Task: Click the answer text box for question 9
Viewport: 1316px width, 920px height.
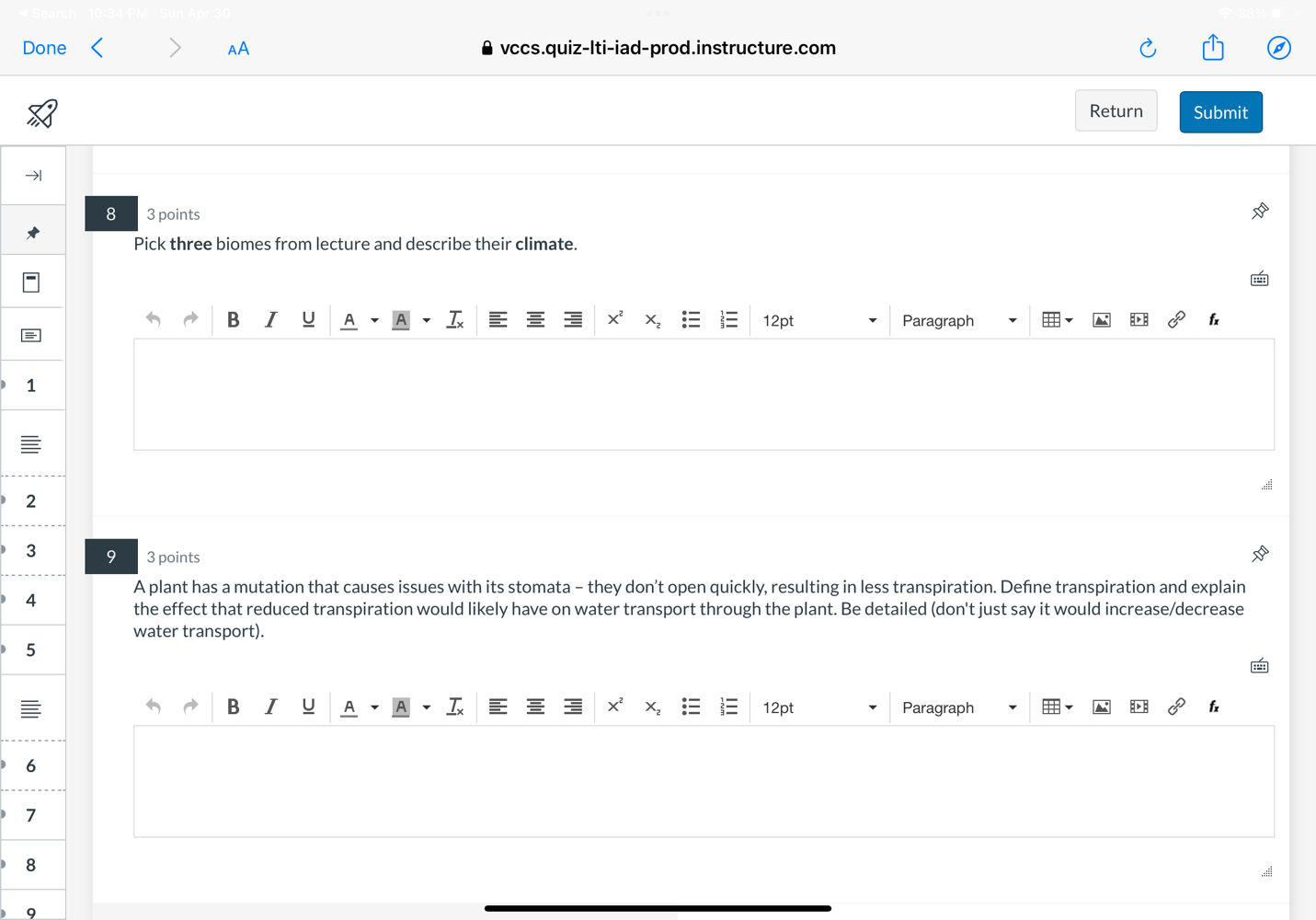Action: [704, 781]
